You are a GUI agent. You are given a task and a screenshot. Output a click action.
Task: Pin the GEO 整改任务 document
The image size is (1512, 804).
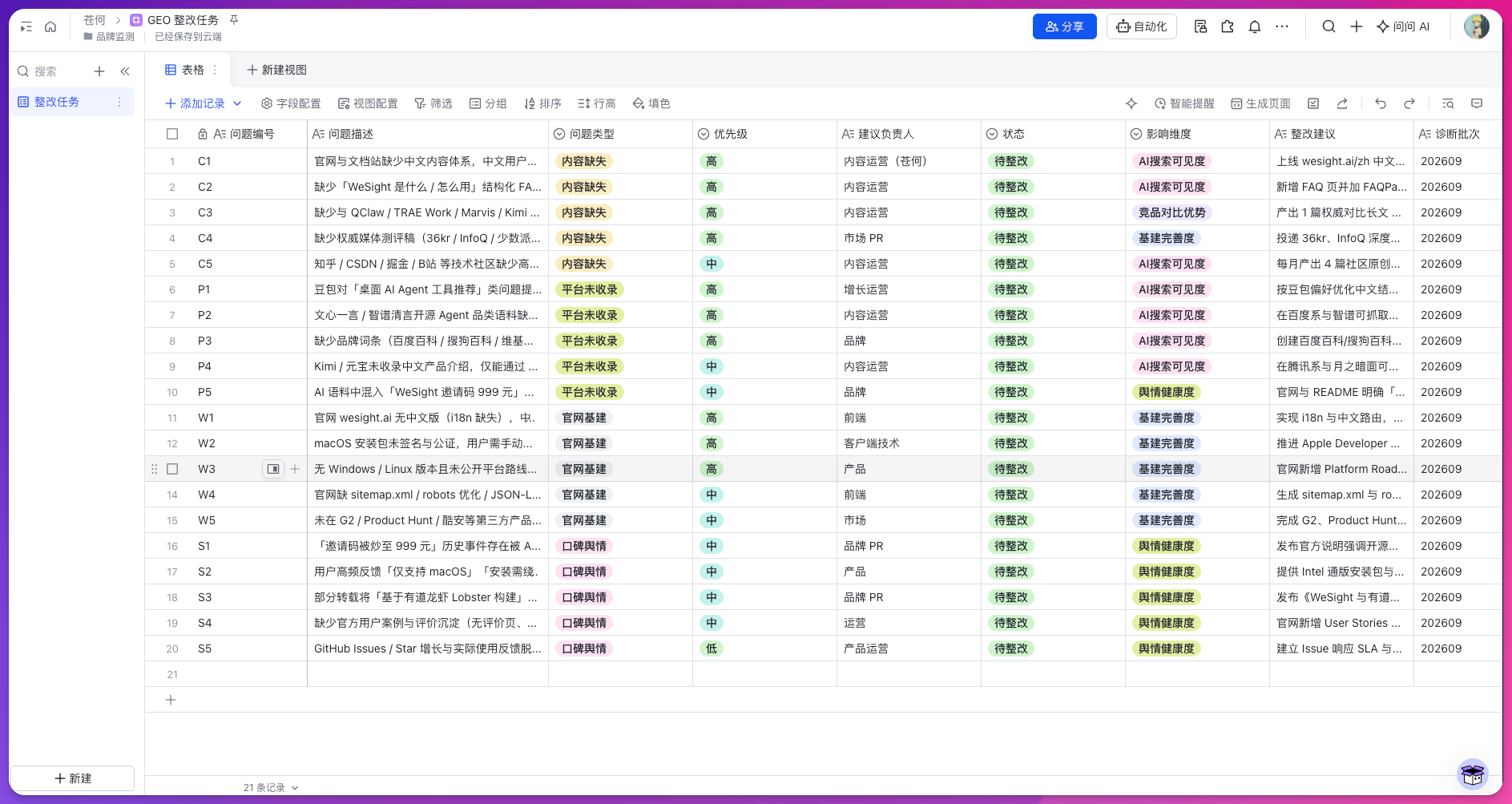tap(234, 19)
